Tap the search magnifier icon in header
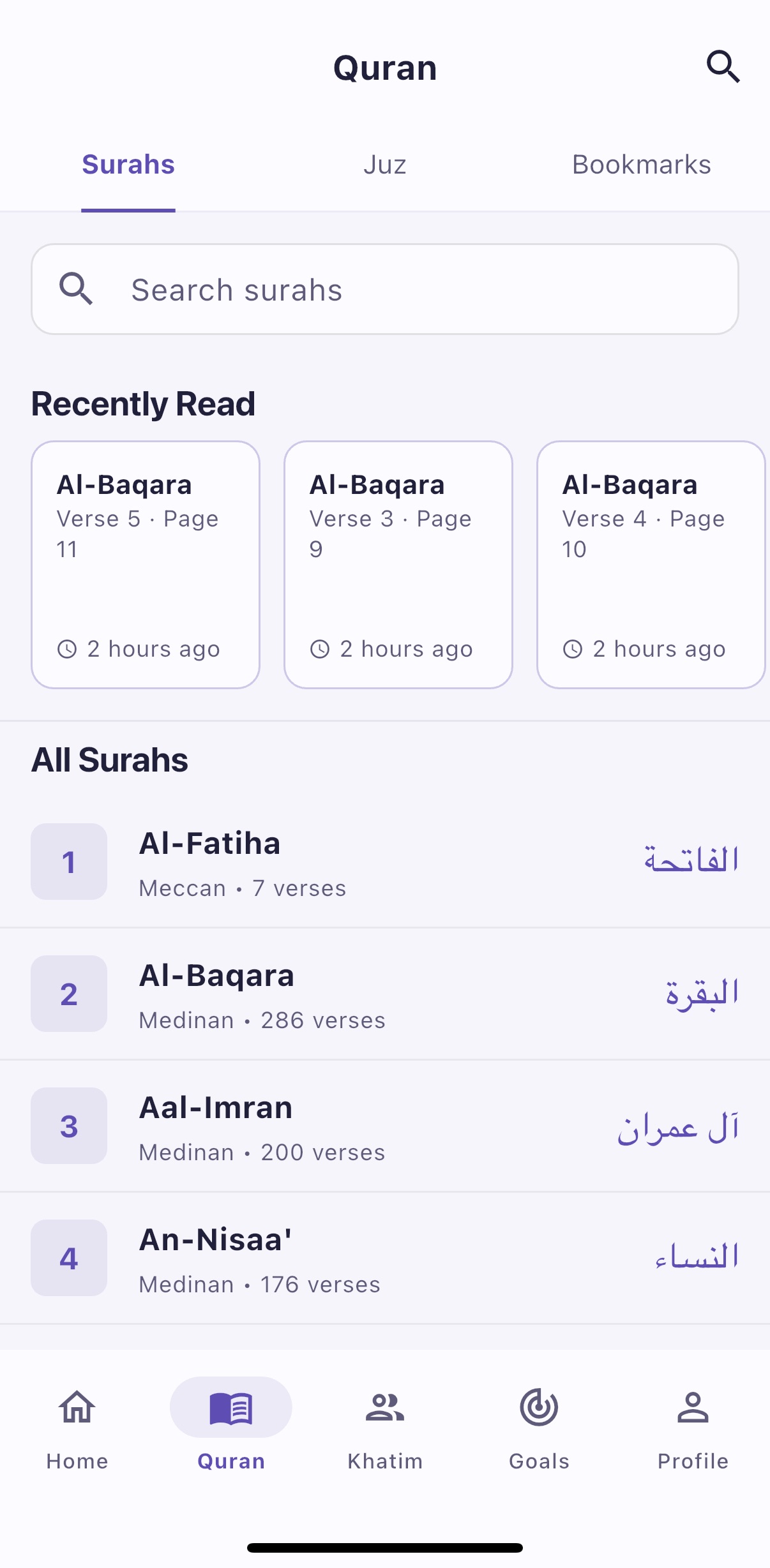Image resolution: width=770 pixels, height=1568 pixels. tap(723, 67)
